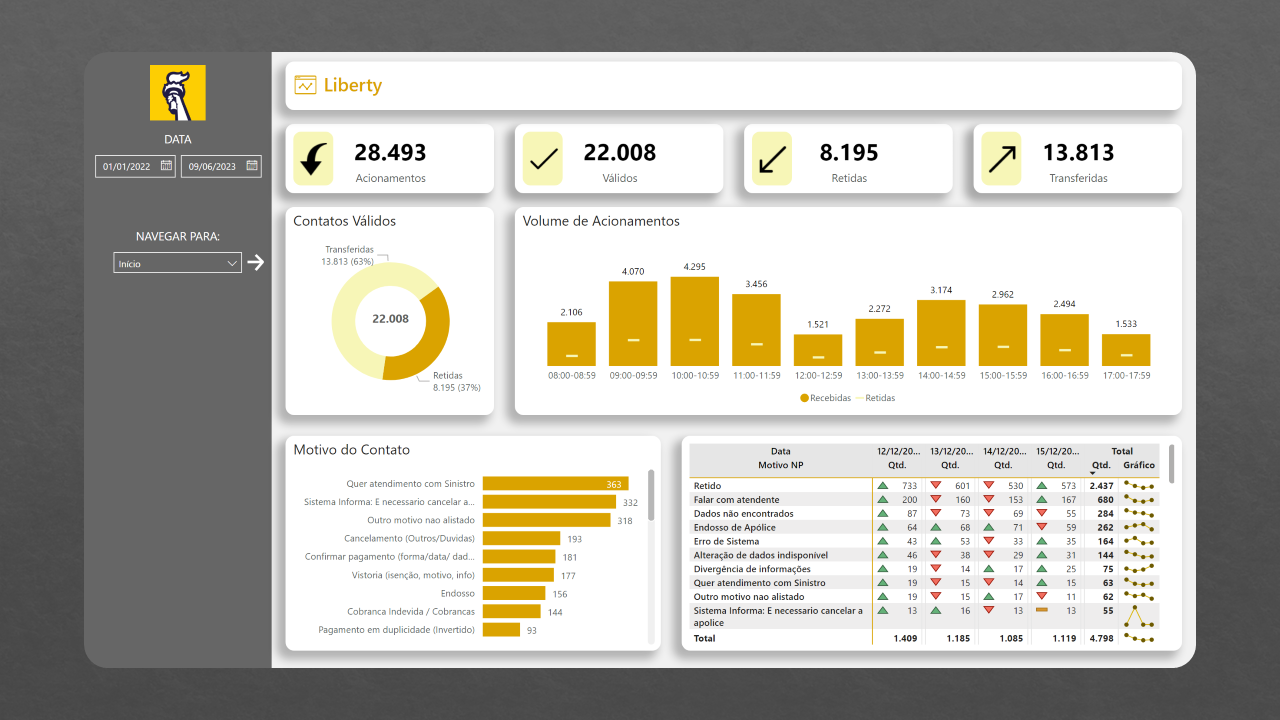Click the Motivo do Contato chart scrollbar
The height and width of the screenshot is (720, 1280).
652,495
